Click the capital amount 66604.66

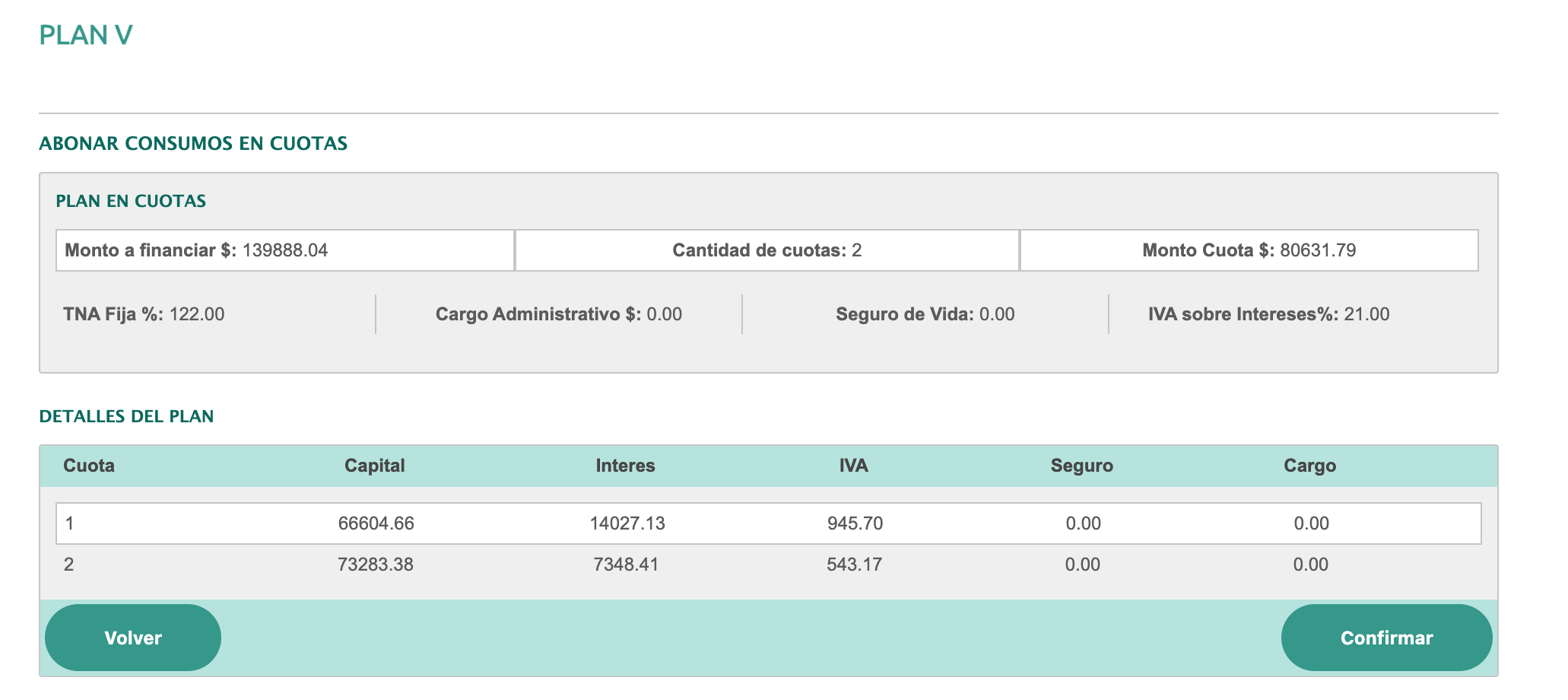(x=376, y=523)
